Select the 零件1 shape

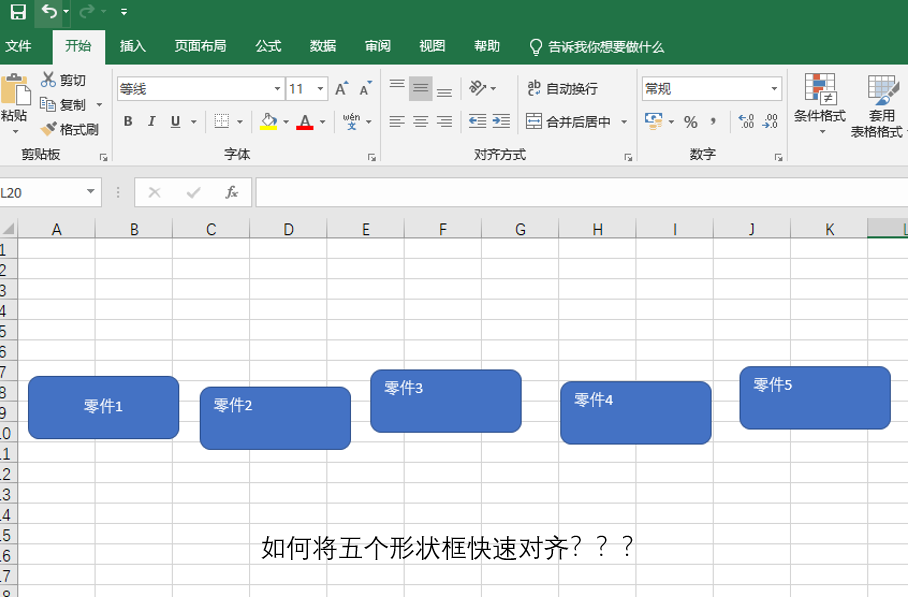coord(104,408)
